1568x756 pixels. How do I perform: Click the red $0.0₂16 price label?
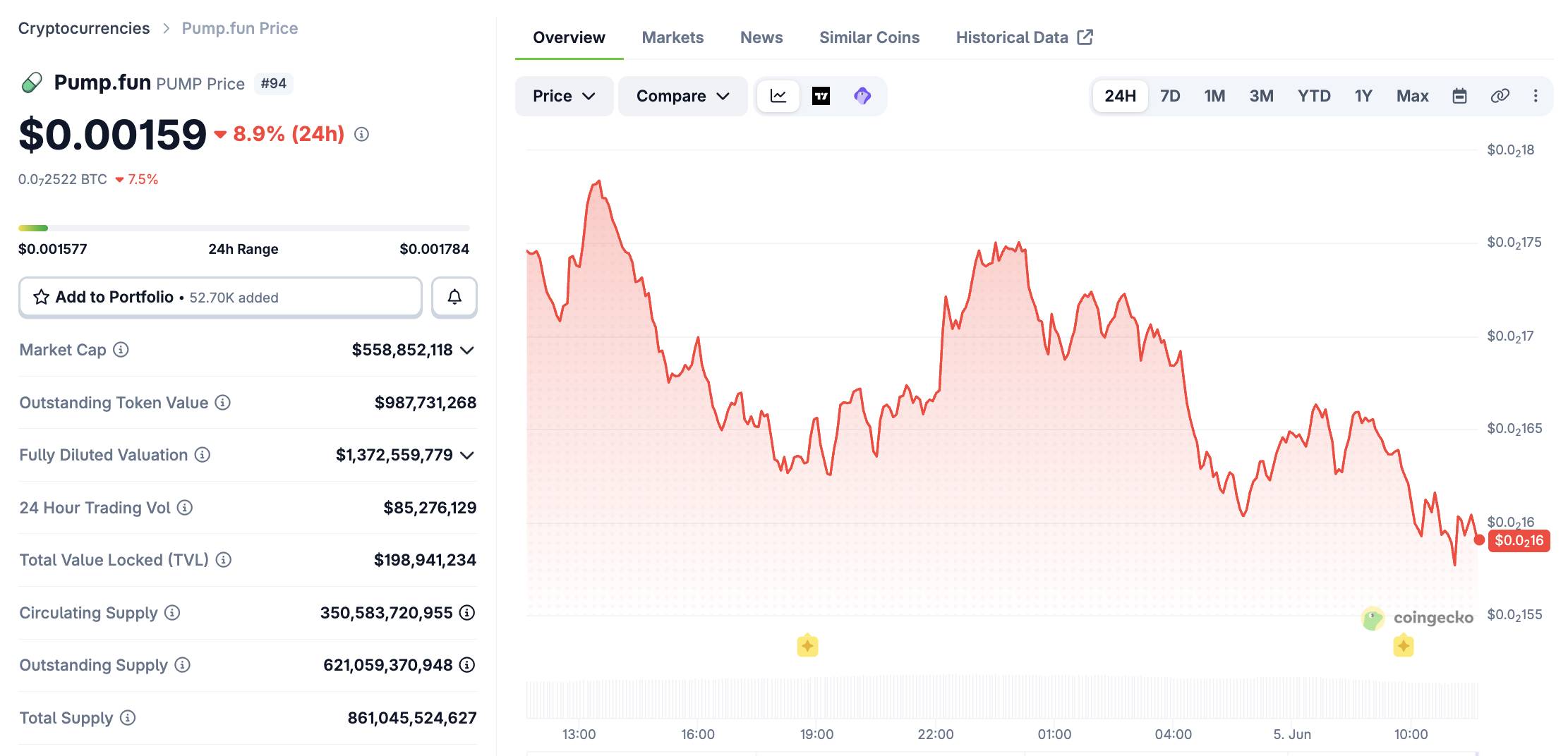pyautogui.click(x=1519, y=541)
